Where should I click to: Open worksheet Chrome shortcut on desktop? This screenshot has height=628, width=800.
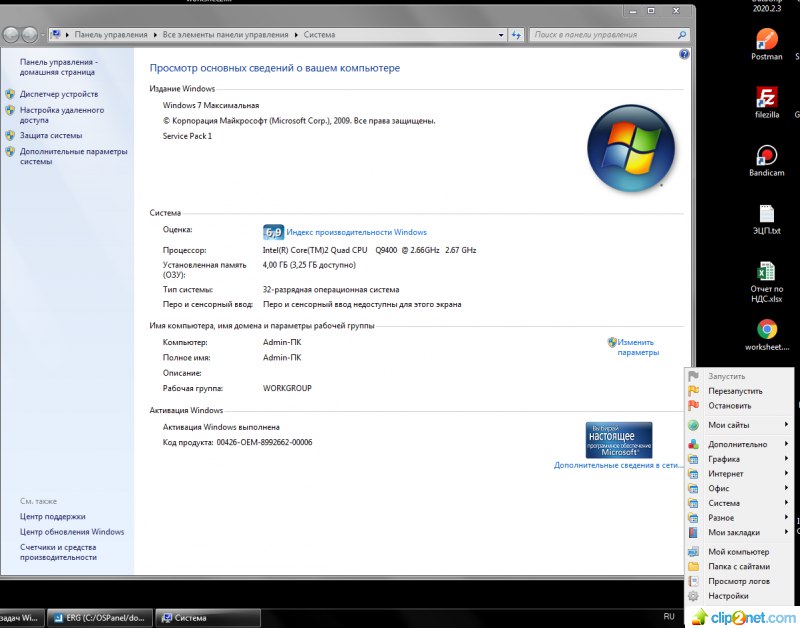pyautogui.click(x=766, y=335)
